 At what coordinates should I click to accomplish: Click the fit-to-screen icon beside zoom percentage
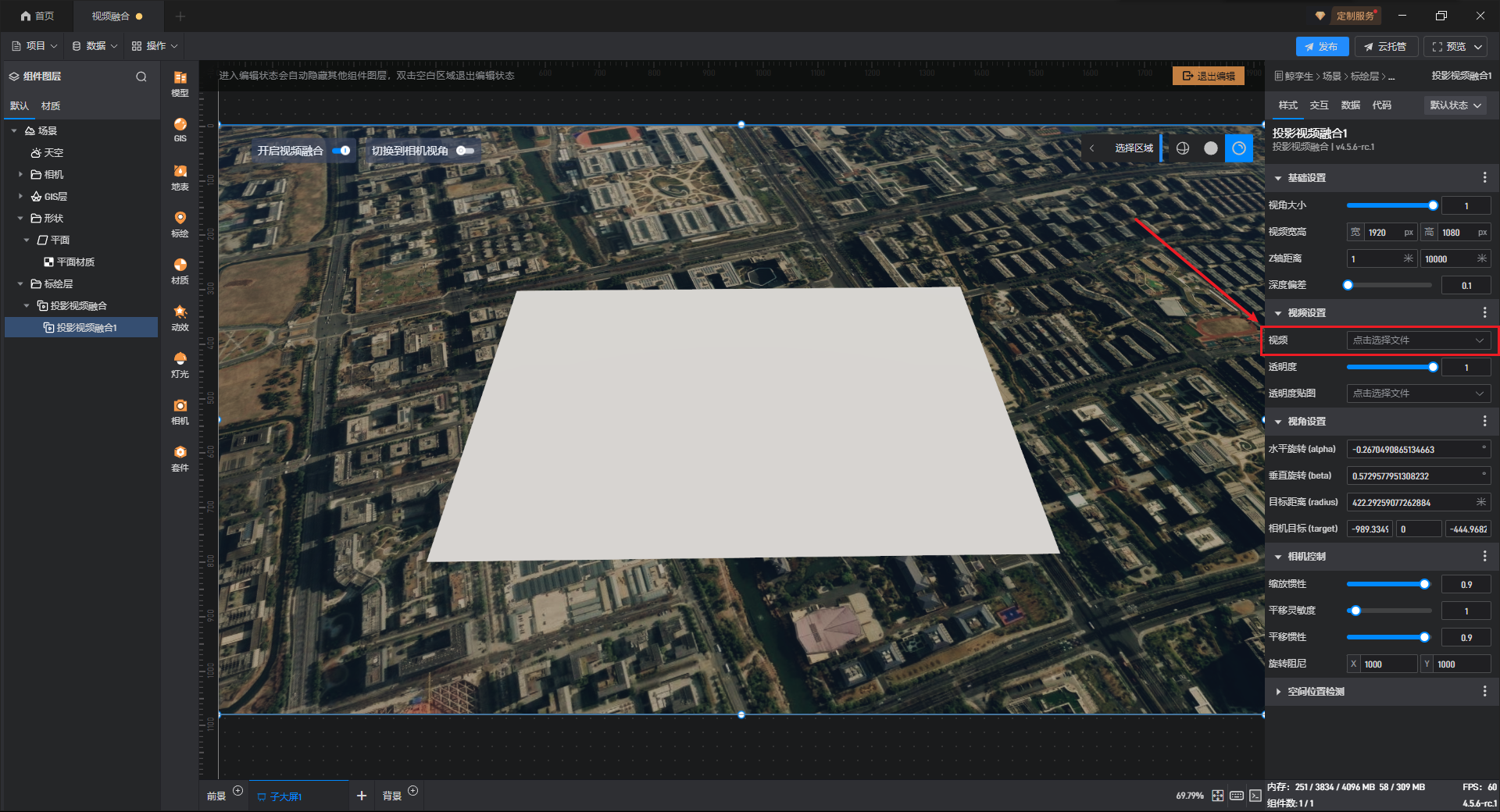[x=1217, y=796]
